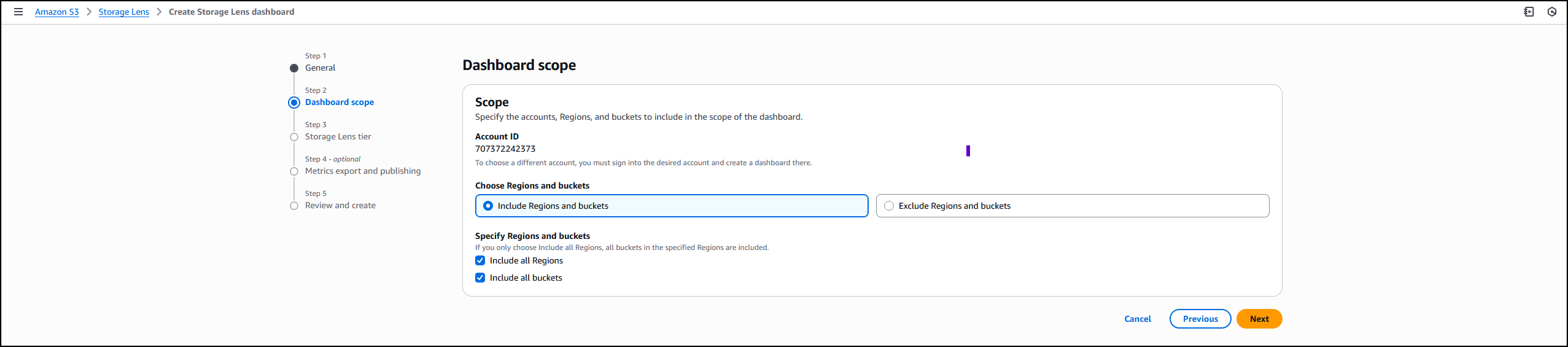The width and height of the screenshot is (1568, 347).
Task: Jump to Metrics export and publishing step
Action: (x=362, y=171)
